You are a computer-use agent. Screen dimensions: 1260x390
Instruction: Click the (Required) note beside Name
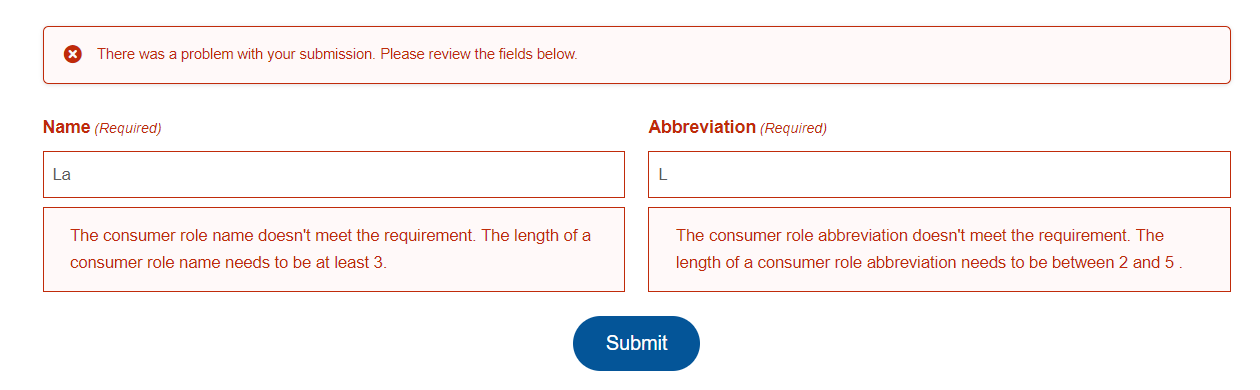tap(128, 128)
